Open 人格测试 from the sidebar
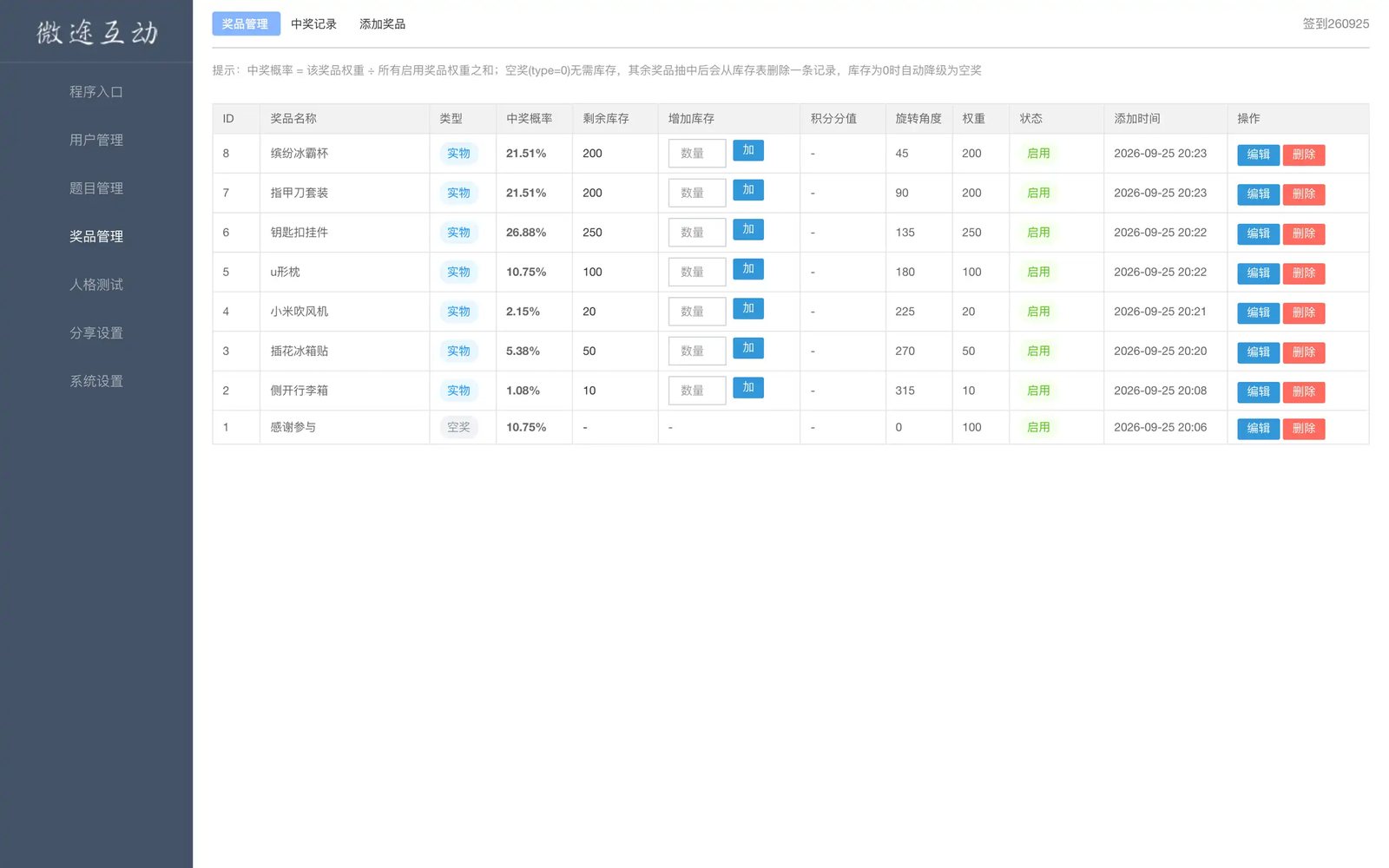This screenshot has width=1389, height=868. (x=96, y=285)
